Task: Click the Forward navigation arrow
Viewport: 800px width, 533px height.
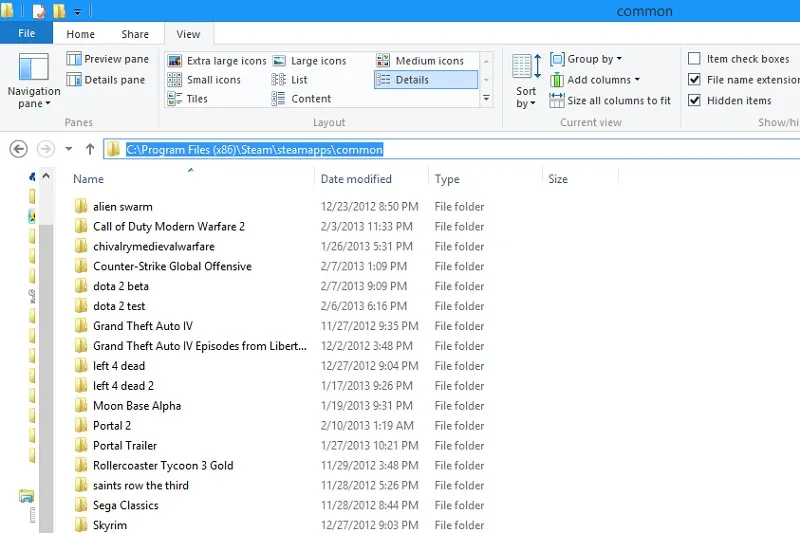Action: tap(46, 149)
